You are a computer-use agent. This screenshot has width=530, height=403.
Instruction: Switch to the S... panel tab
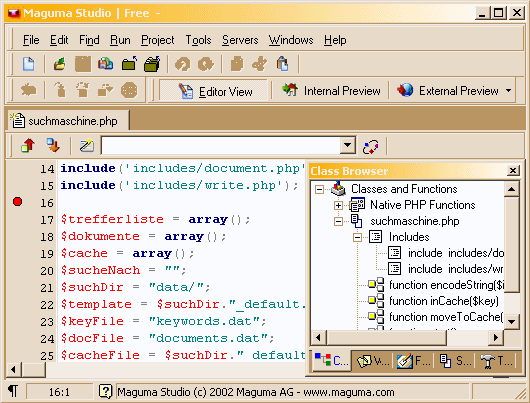tap(455, 361)
